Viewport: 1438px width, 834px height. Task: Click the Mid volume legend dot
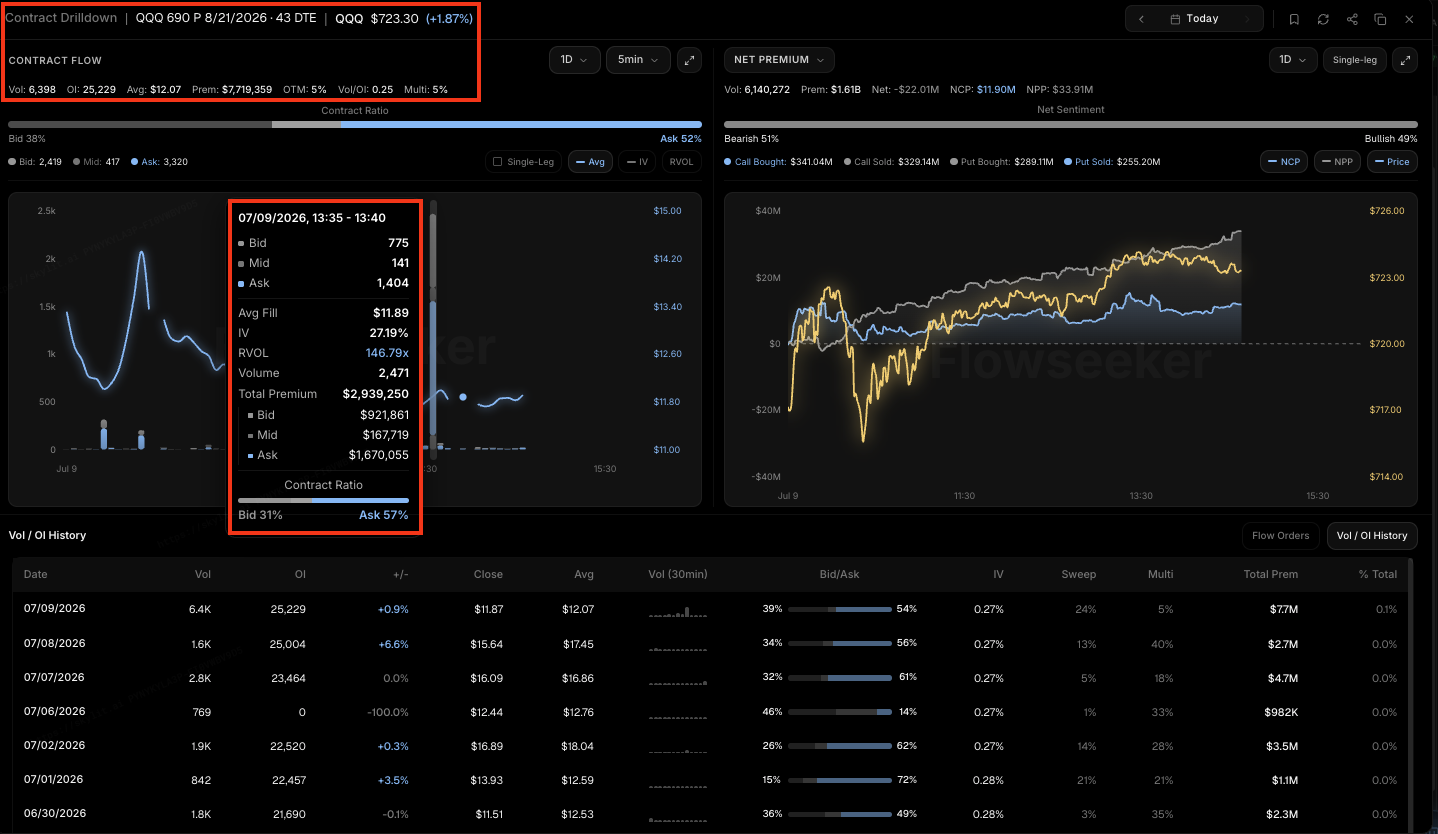pyautogui.click(x=77, y=162)
